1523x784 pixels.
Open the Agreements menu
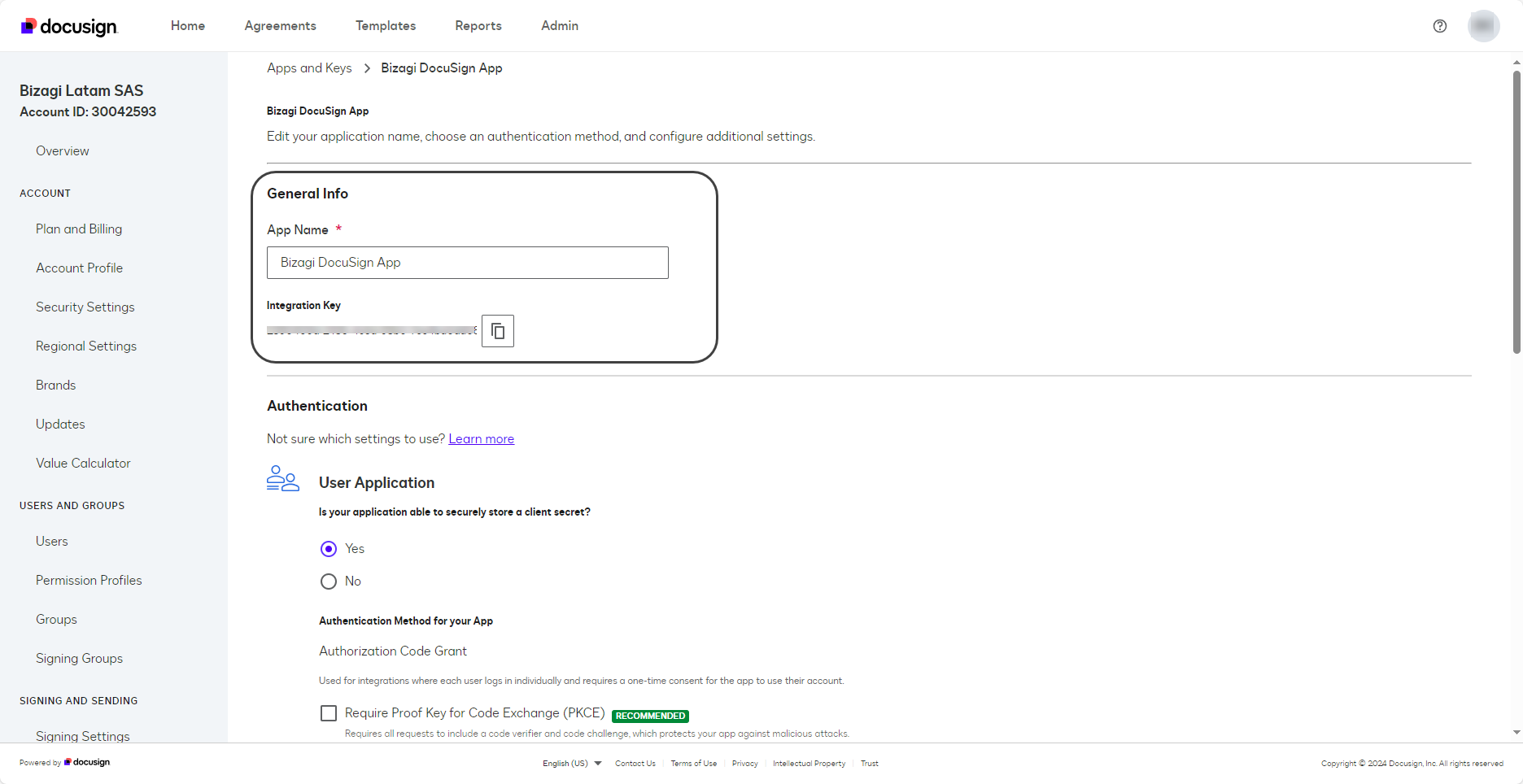(281, 26)
